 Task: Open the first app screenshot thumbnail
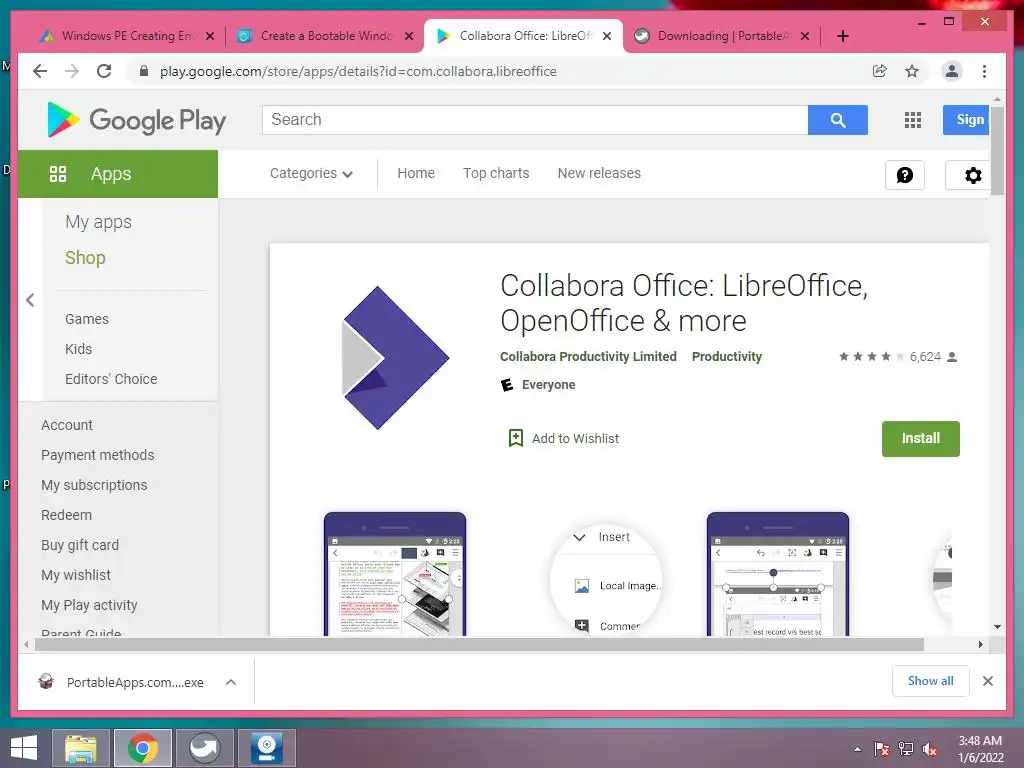(395, 573)
